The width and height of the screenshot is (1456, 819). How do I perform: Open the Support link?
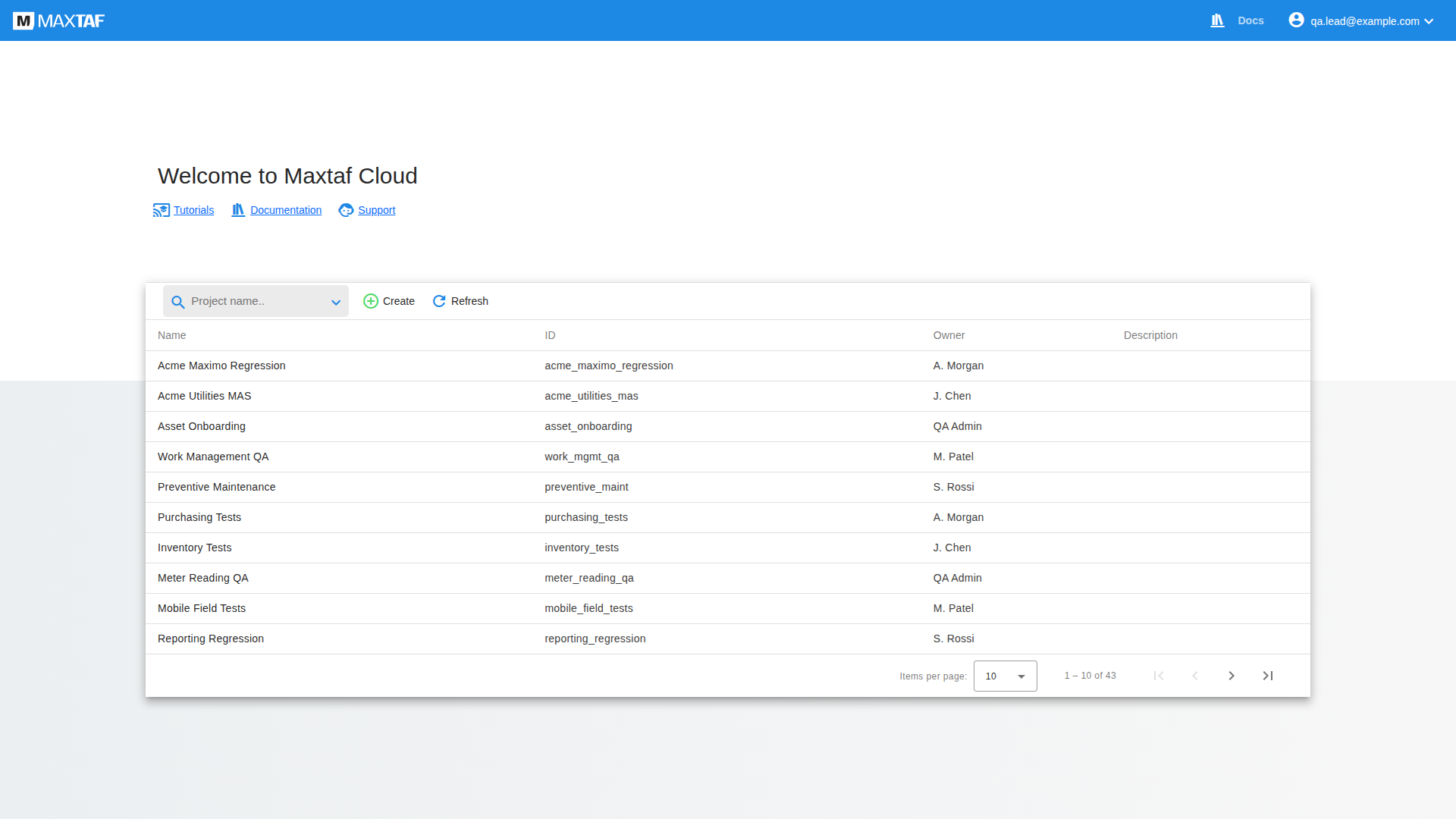377,210
